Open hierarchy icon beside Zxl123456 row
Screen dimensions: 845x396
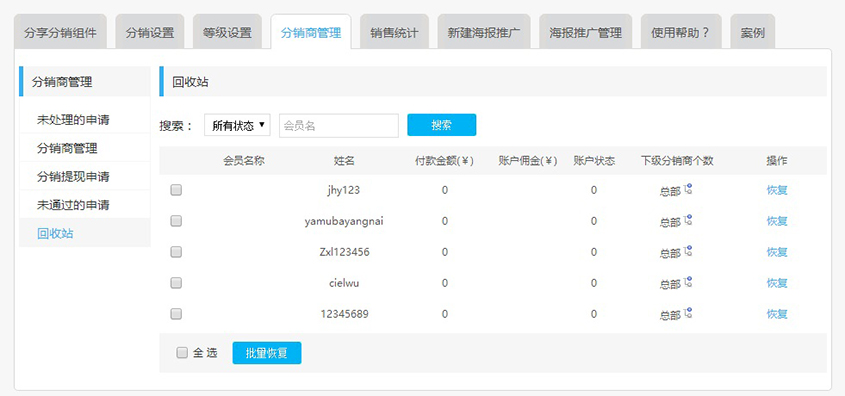click(688, 251)
